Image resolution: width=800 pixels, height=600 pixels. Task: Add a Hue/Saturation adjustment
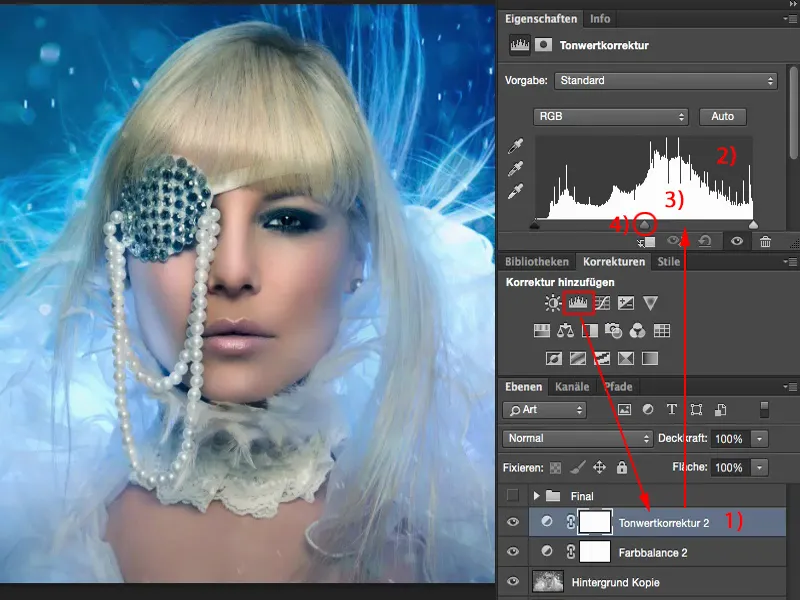542,331
